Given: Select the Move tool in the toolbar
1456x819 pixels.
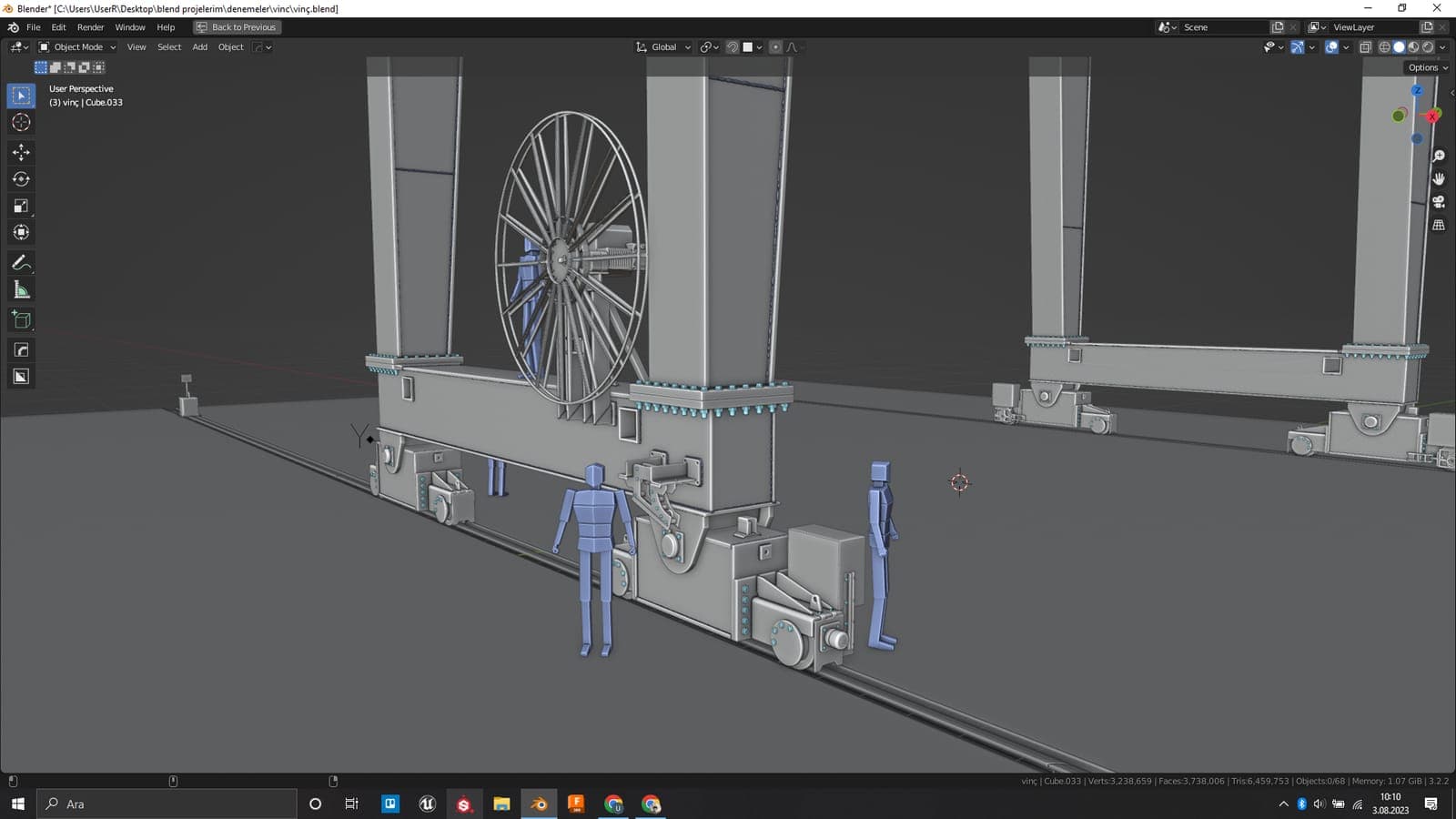Looking at the screenshot, I should tap(21, 152).
